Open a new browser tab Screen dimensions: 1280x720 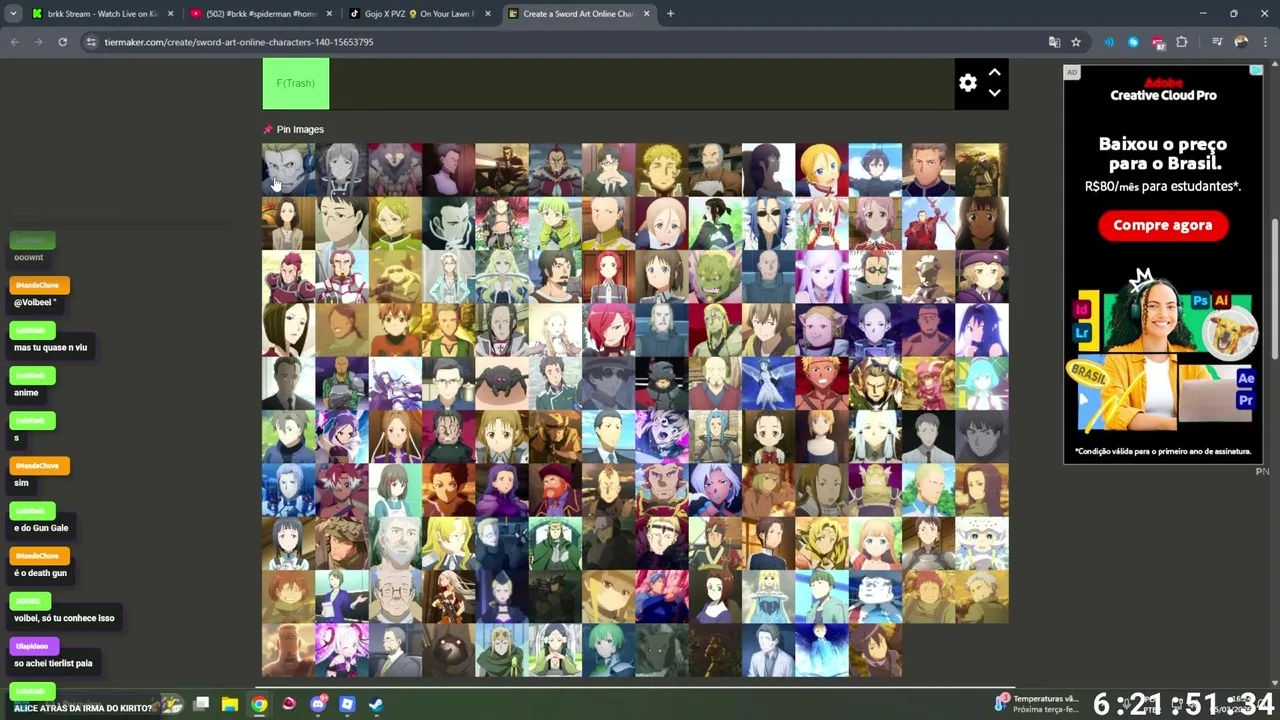(670, 14)
